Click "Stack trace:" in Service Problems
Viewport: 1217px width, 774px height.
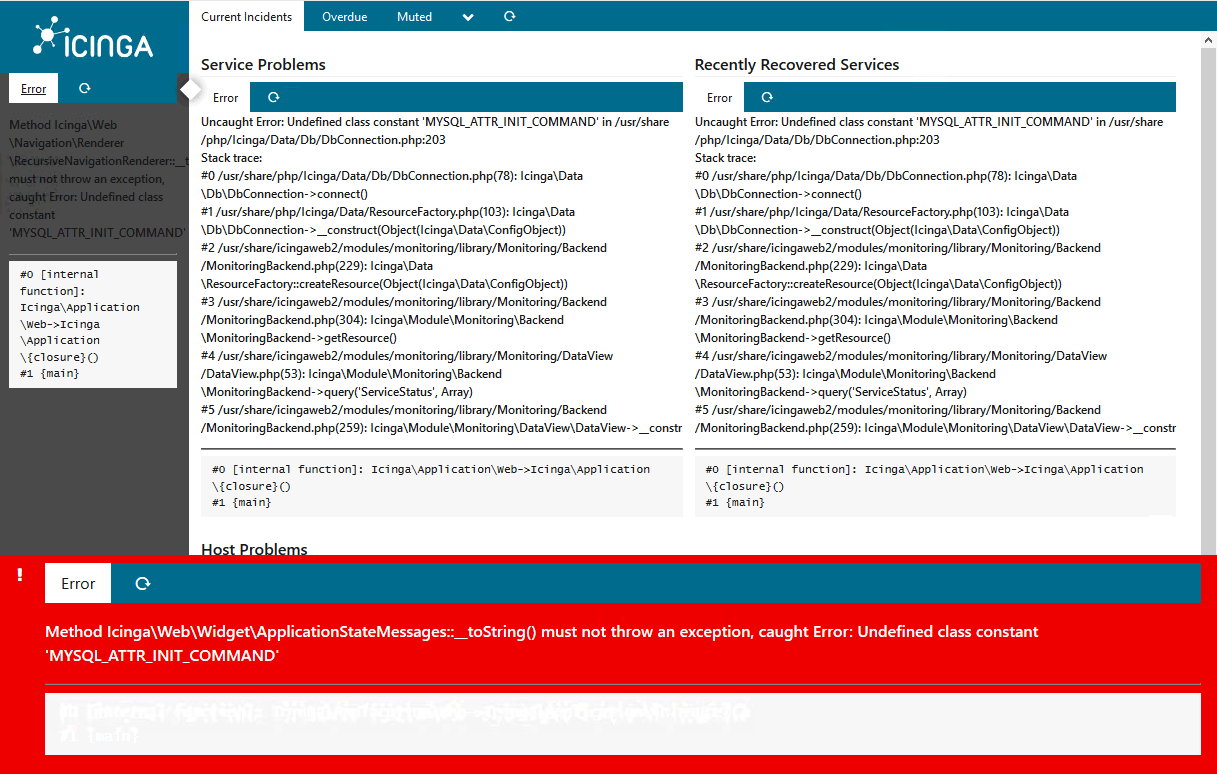pyautogui.click(x=232, y=158)
